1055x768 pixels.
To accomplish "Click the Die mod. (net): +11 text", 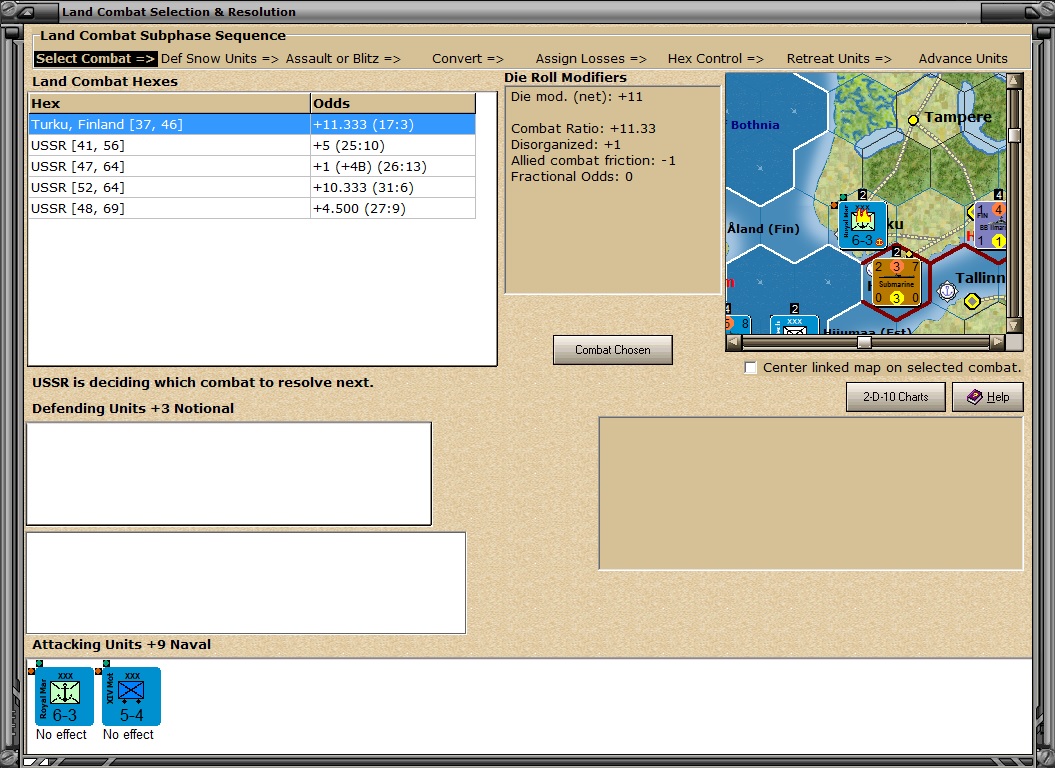I will point(577,96).
